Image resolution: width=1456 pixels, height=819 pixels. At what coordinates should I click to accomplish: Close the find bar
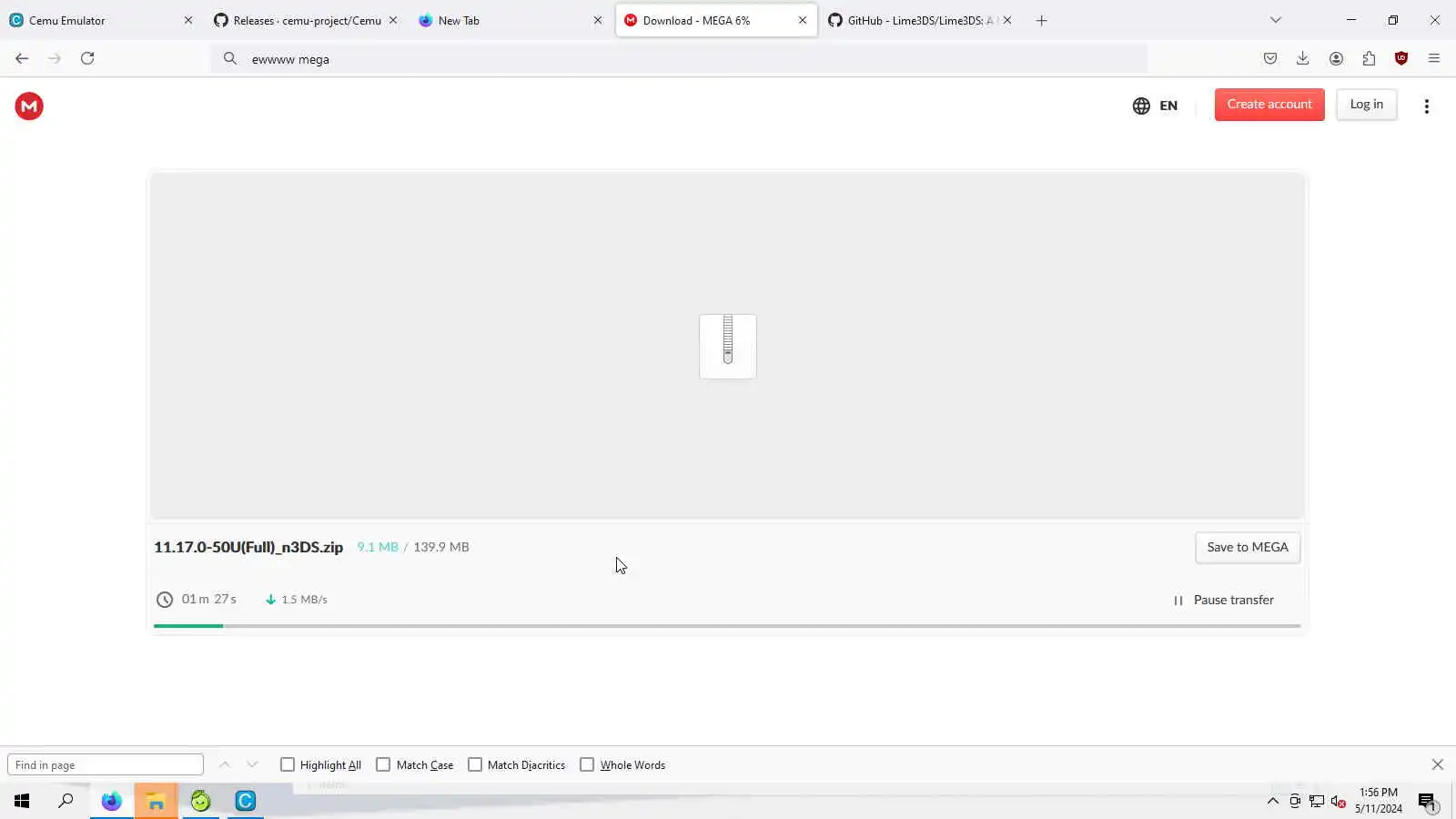[1438, 764]
